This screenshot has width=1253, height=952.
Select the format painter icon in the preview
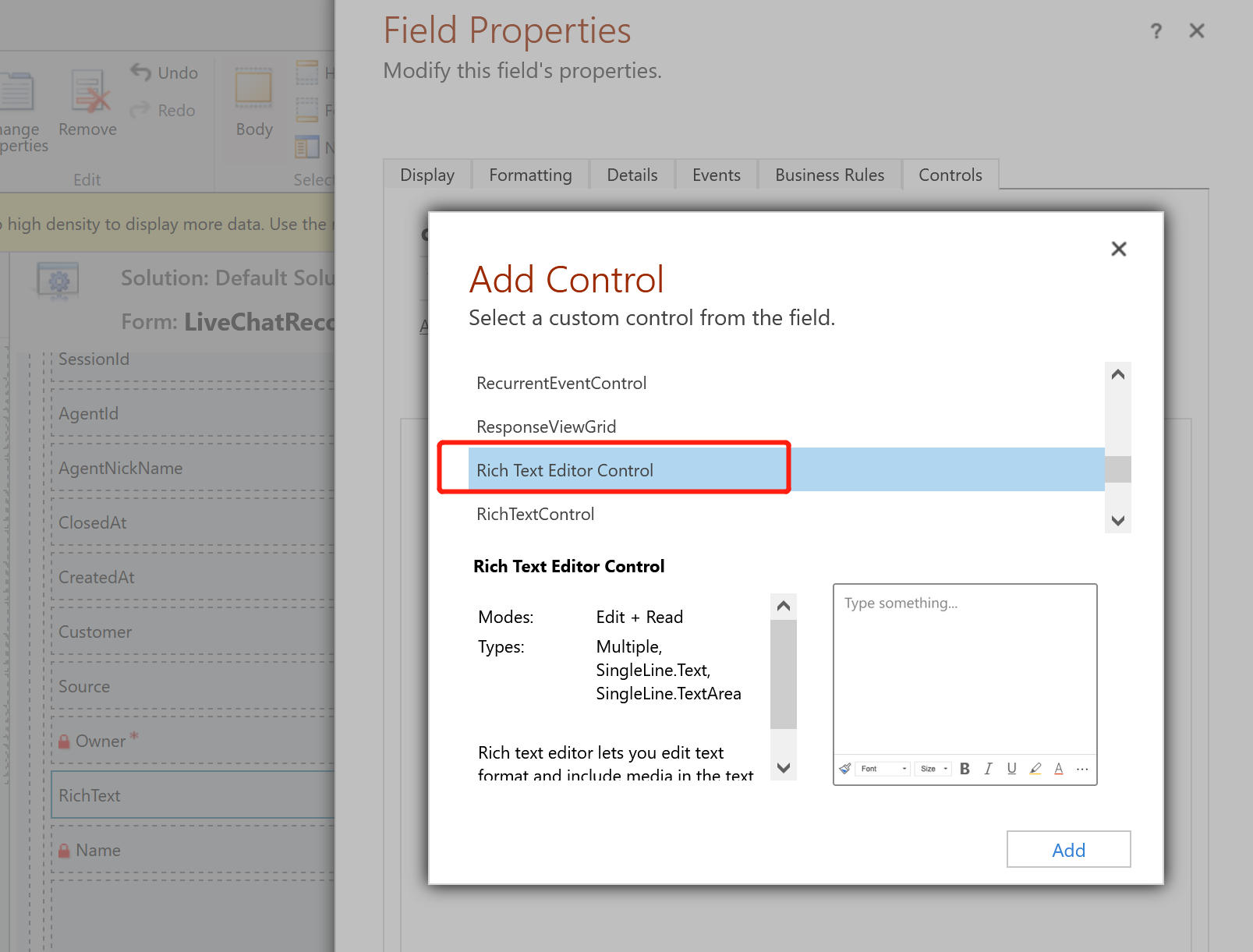tap(844, 769)
